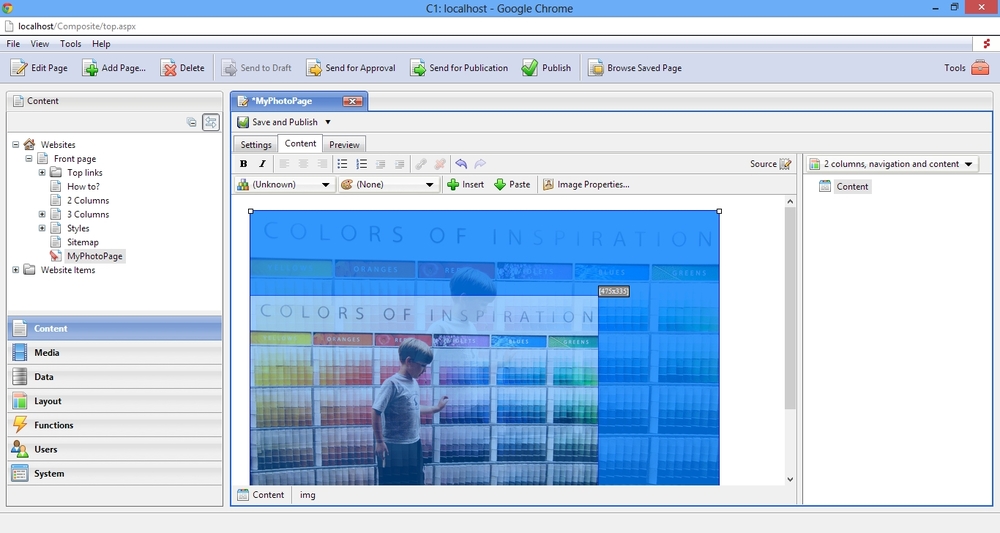The width and height of the screenshot is (1000, 533).
Task: Toggle the bulleted list button
Action: 342,164
